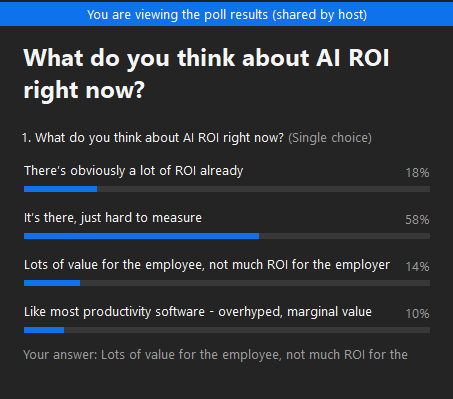The image size is (453, 399).
Task: Click the unfilled gray part of 10% bar
Action: tap(247, 330)
